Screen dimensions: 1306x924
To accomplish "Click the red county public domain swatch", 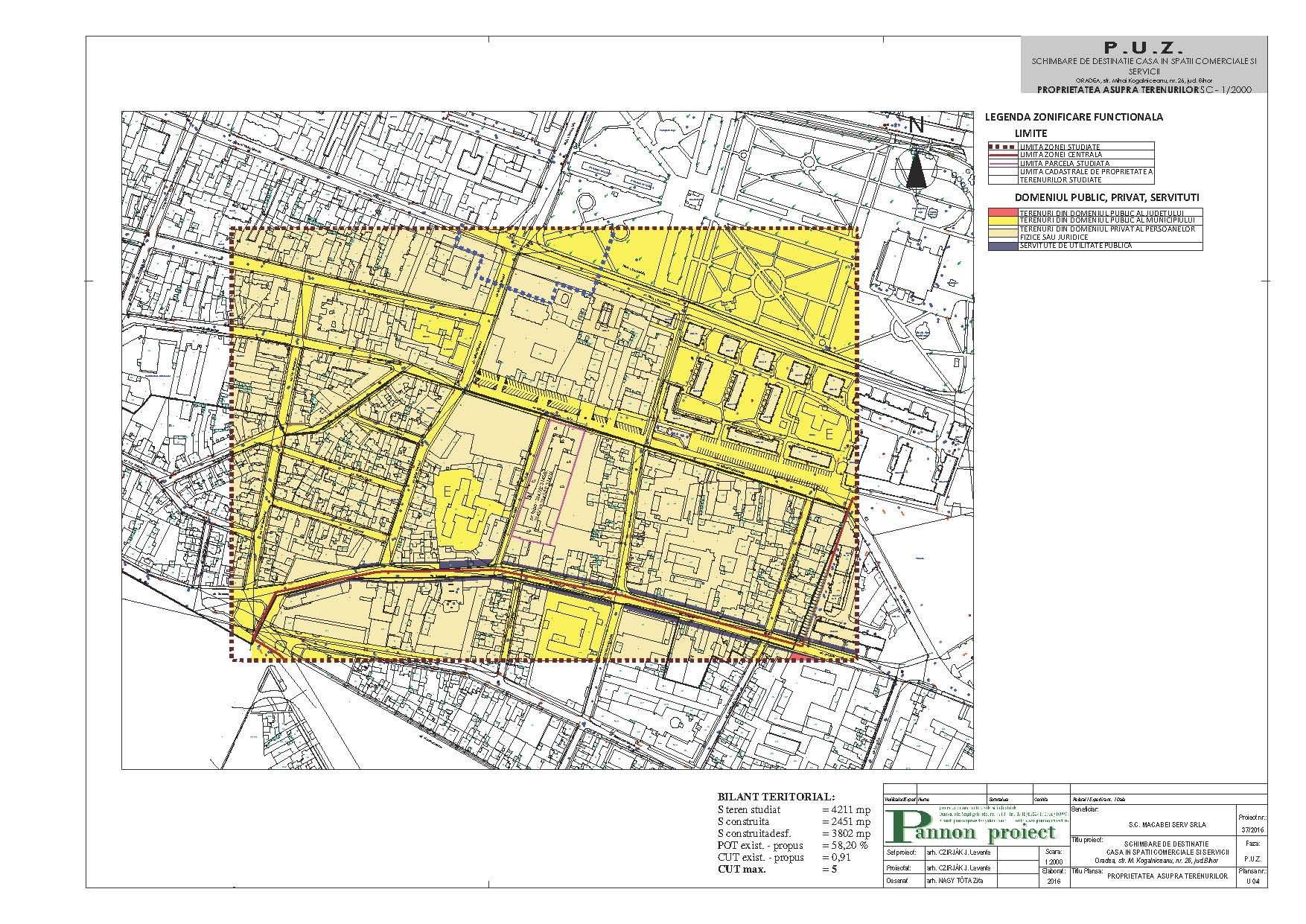I will pyautogui.click(x=1002, y=213).
